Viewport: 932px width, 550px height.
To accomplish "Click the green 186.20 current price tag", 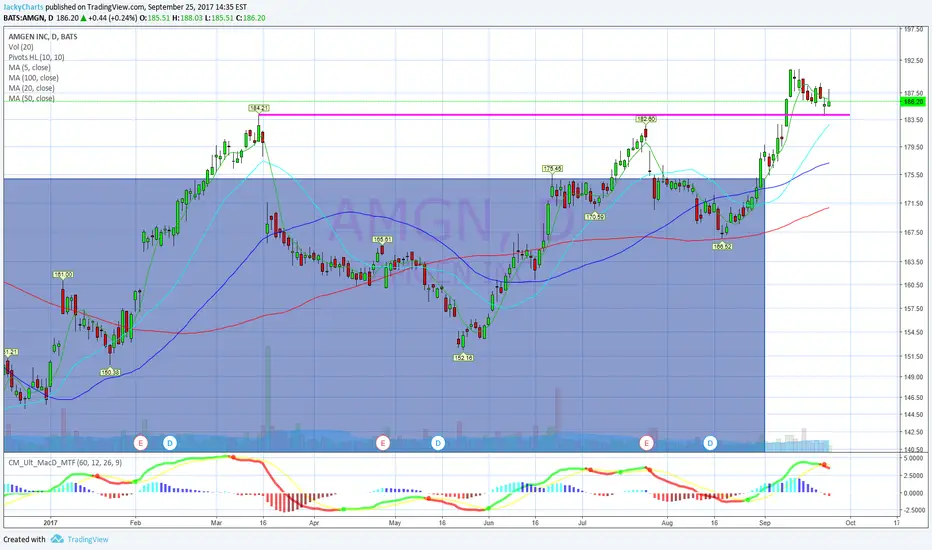I will (914, 102).
